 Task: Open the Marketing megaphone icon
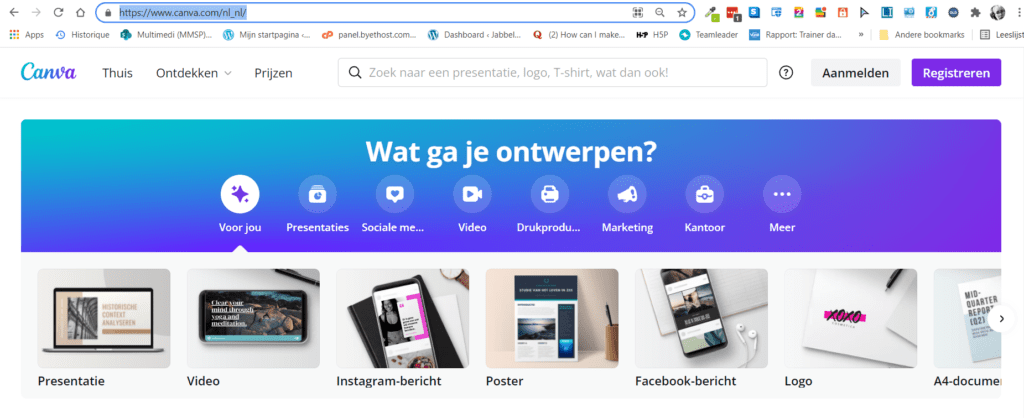pyautogui.click(x=627, y=194)
